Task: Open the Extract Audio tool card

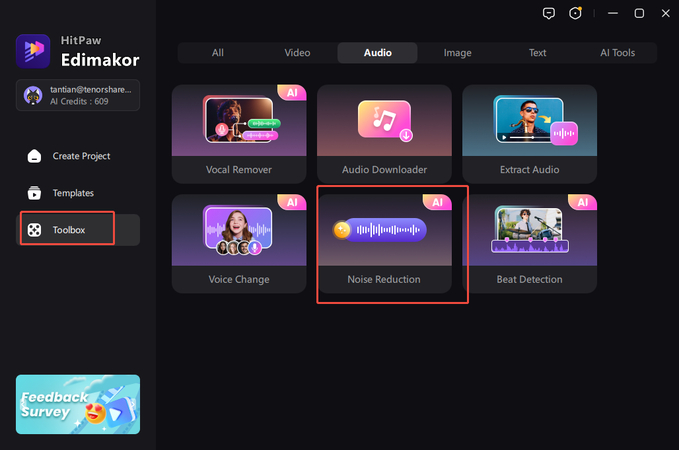Action: tap(530, 134)
